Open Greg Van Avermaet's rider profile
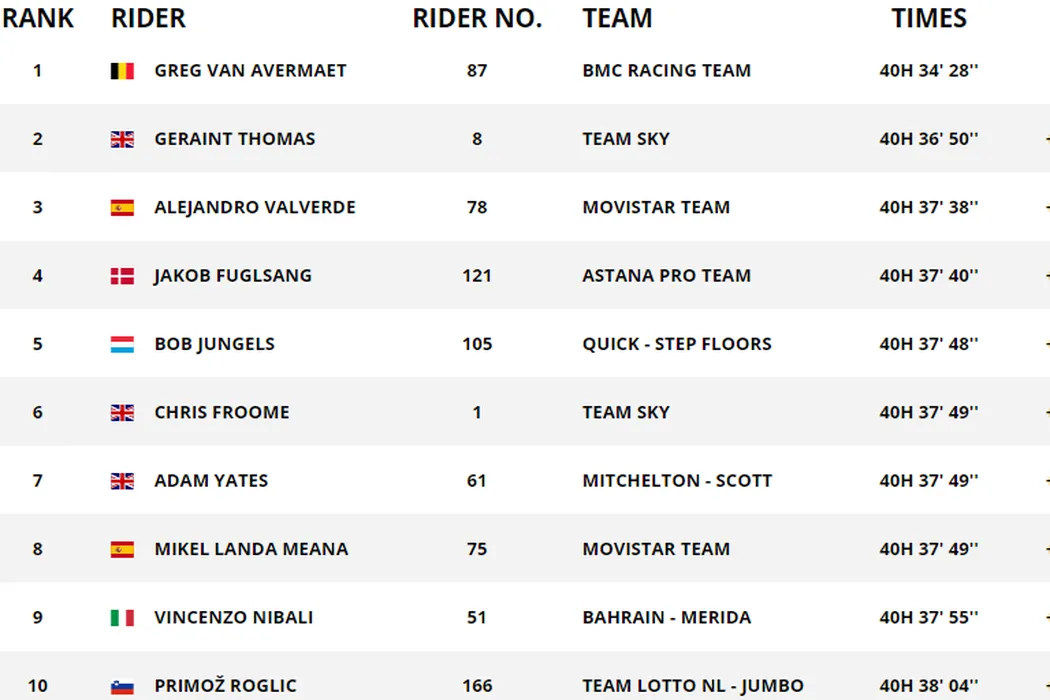This screenshot has width=1050, height=700. [x=250, y=71]
